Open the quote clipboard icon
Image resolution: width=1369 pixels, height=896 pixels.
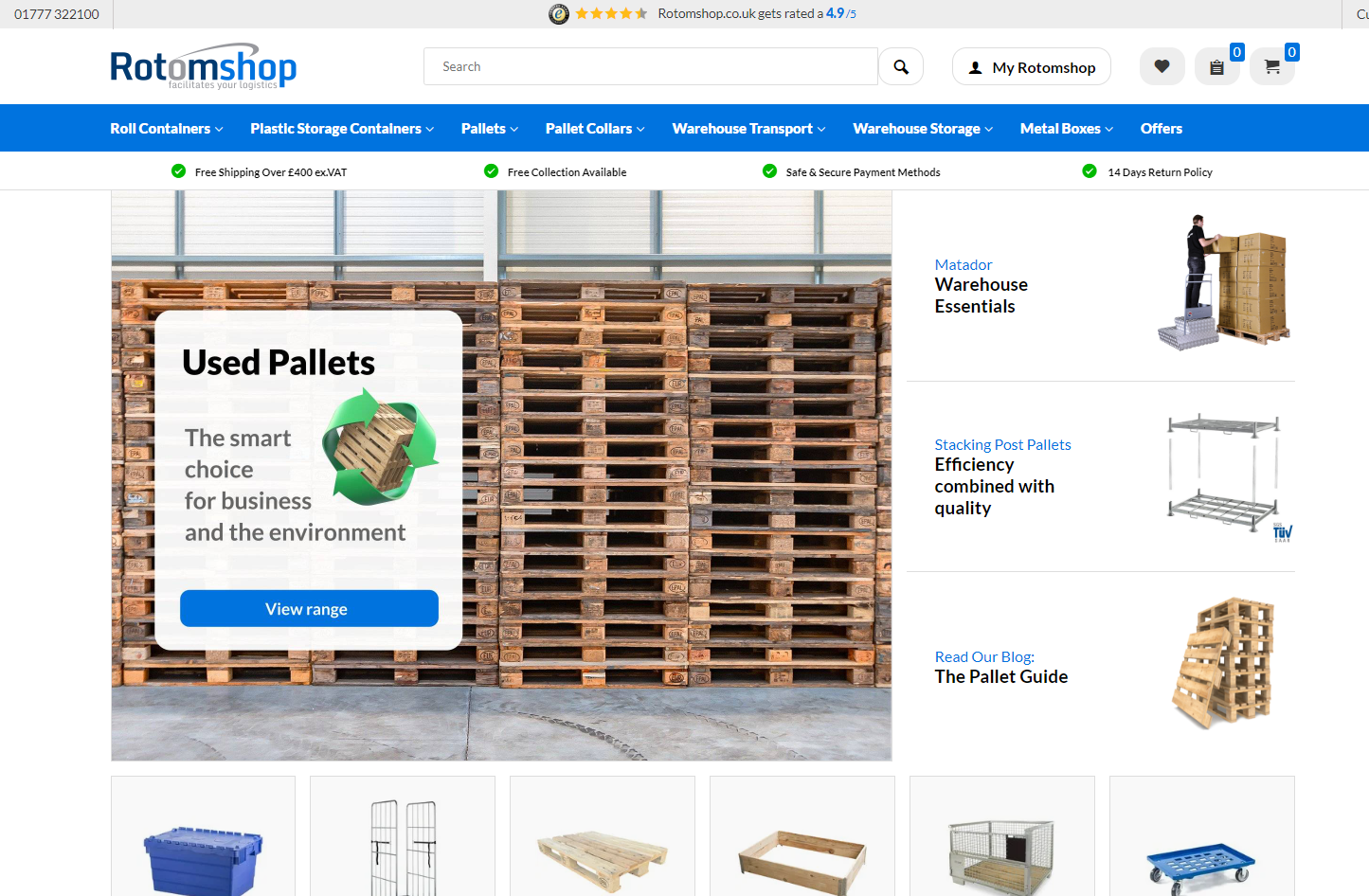[x=1216, y=66]
